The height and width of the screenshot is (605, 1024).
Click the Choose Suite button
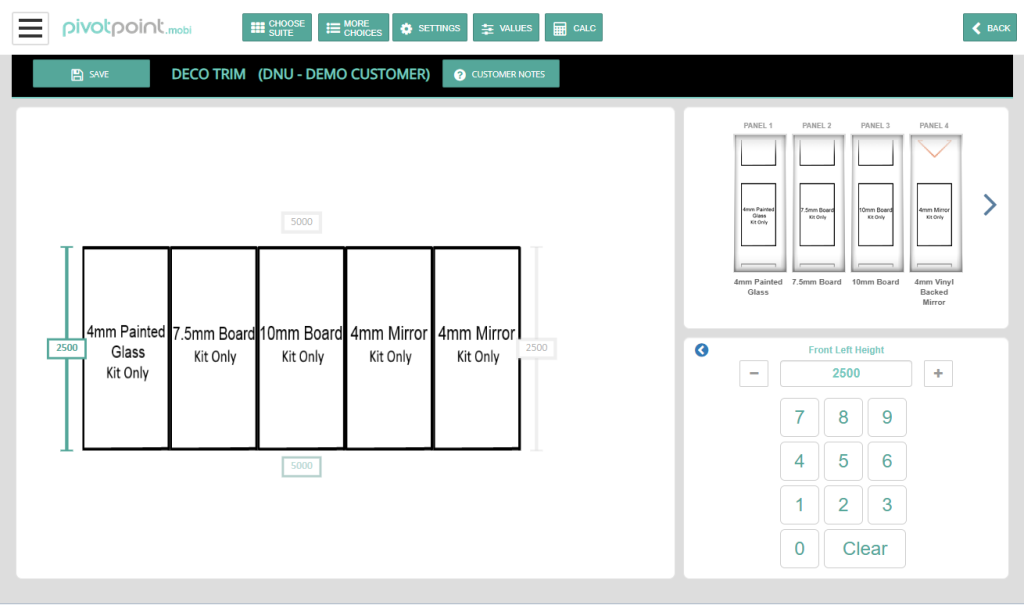(x=277, y=28)
